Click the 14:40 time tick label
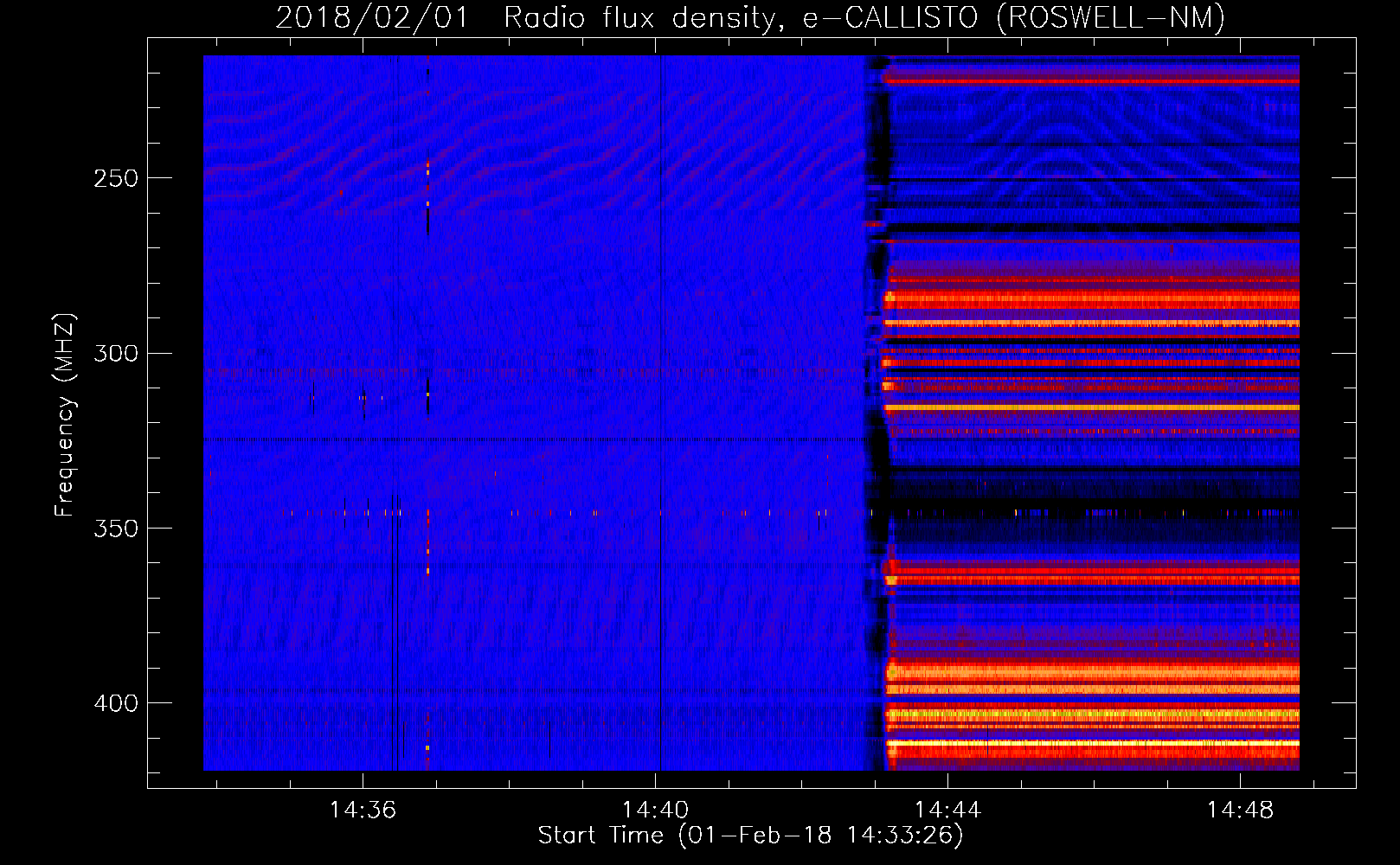1400x865 pixels. click(x=655, y=810)
